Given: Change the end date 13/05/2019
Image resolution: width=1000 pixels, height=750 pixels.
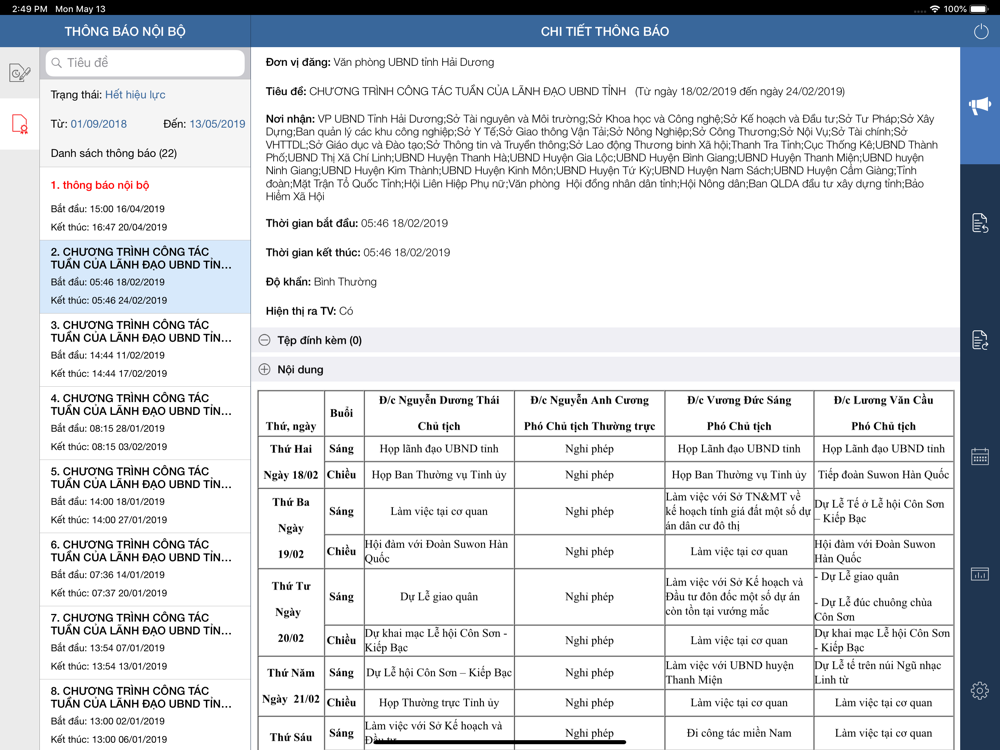Looking at the screenshot, I should coord(217,124).
